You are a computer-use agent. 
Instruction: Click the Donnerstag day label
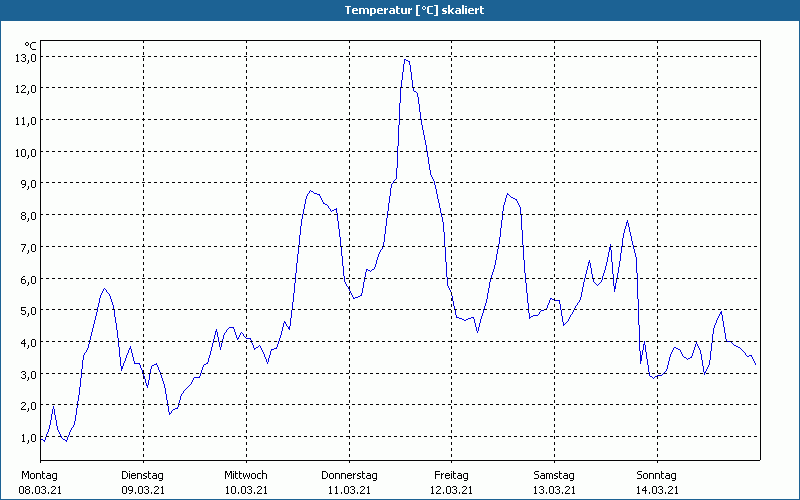point(349,476)
